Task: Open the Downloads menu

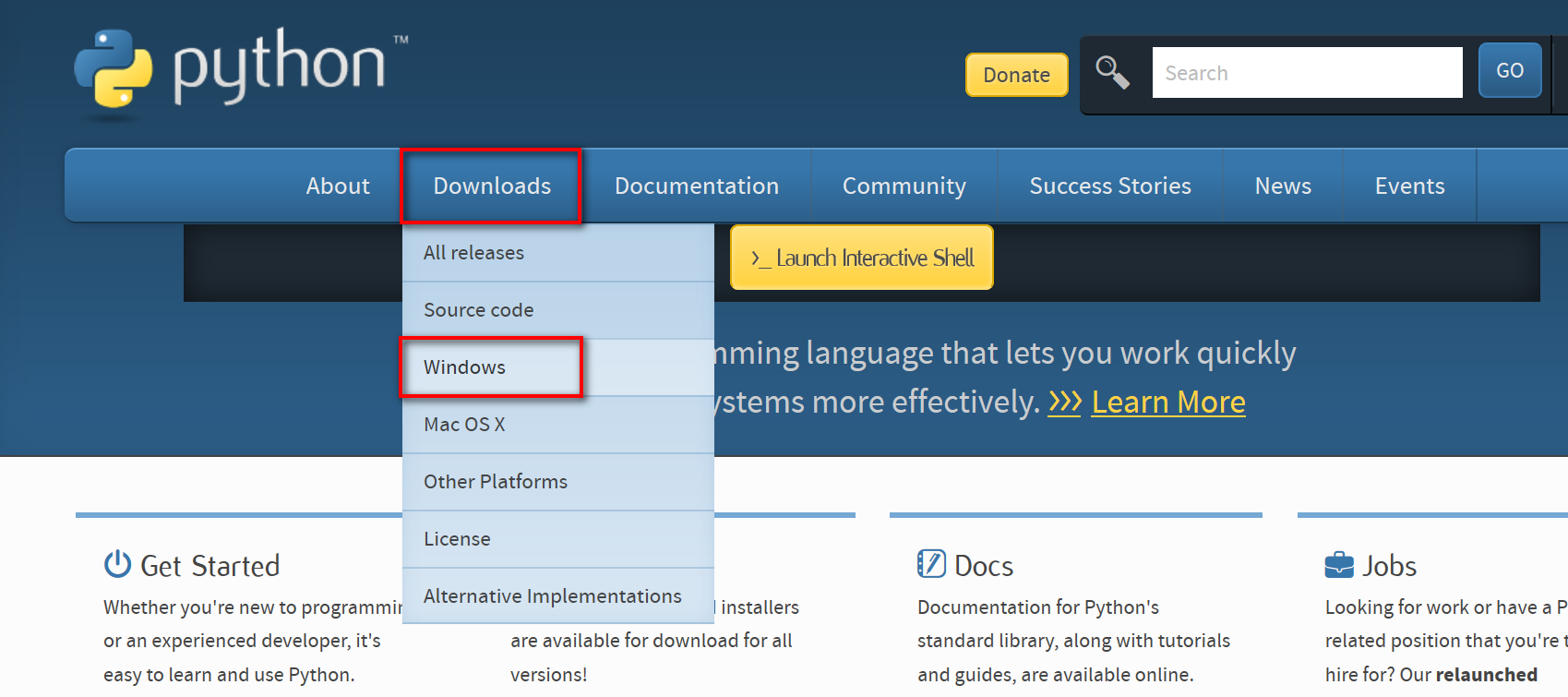Action: (x=492, y=186)
